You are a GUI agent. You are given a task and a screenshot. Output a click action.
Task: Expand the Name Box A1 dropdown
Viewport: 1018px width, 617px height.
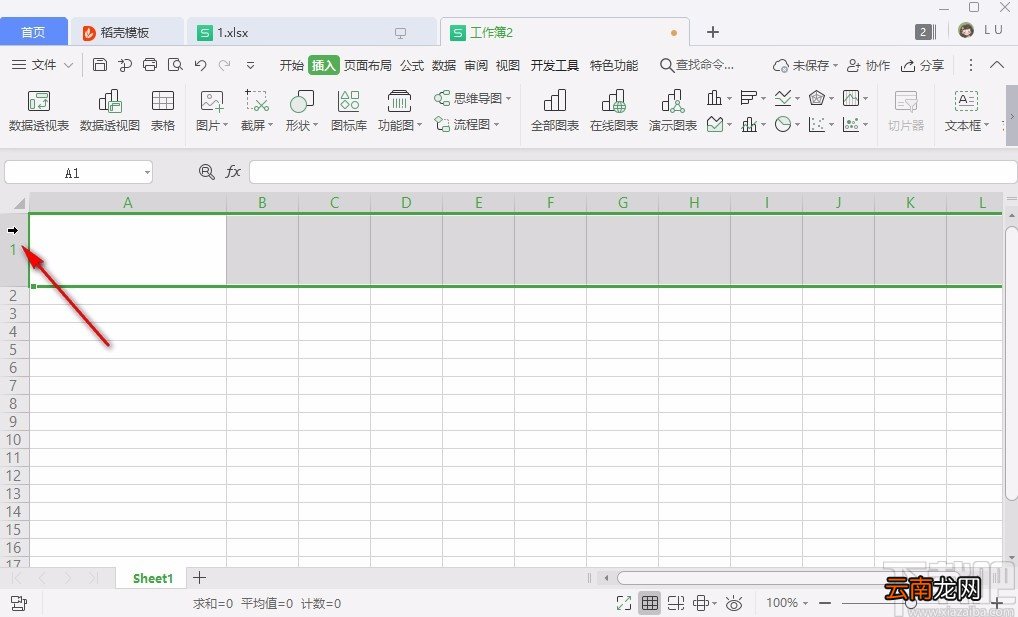pos(147,173)
